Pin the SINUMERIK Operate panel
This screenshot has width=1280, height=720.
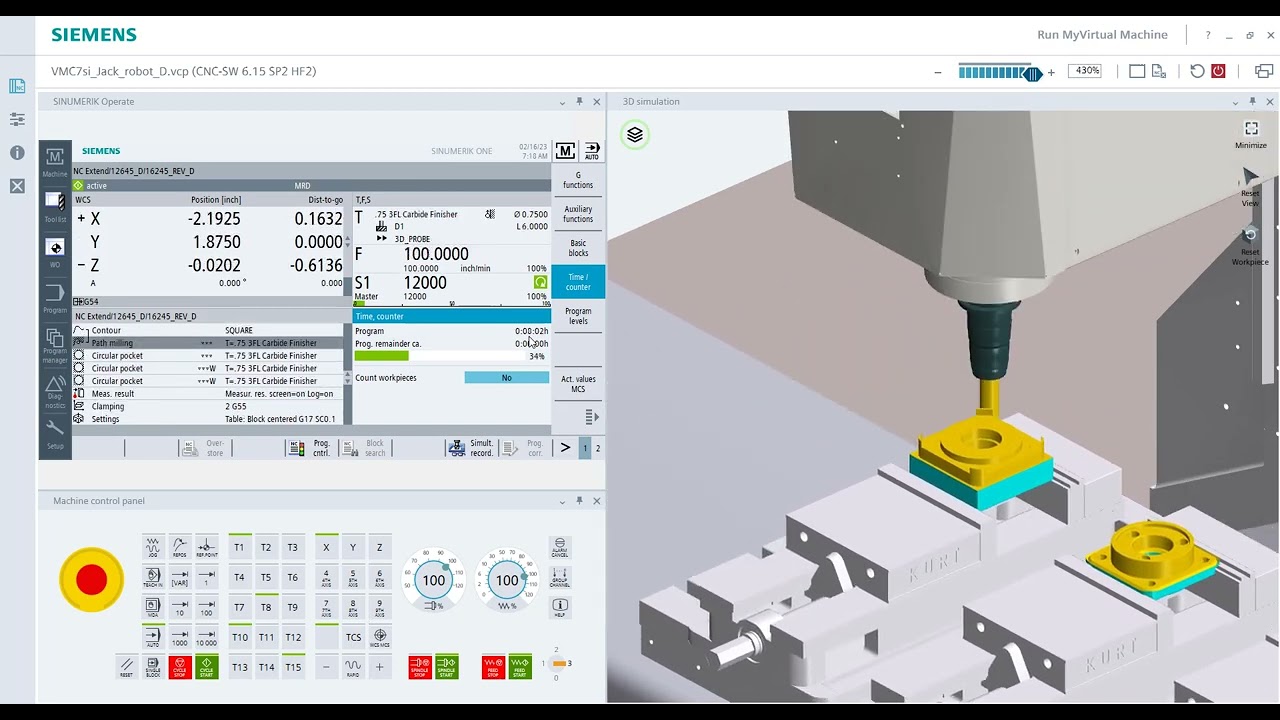(x=579, y=102)
